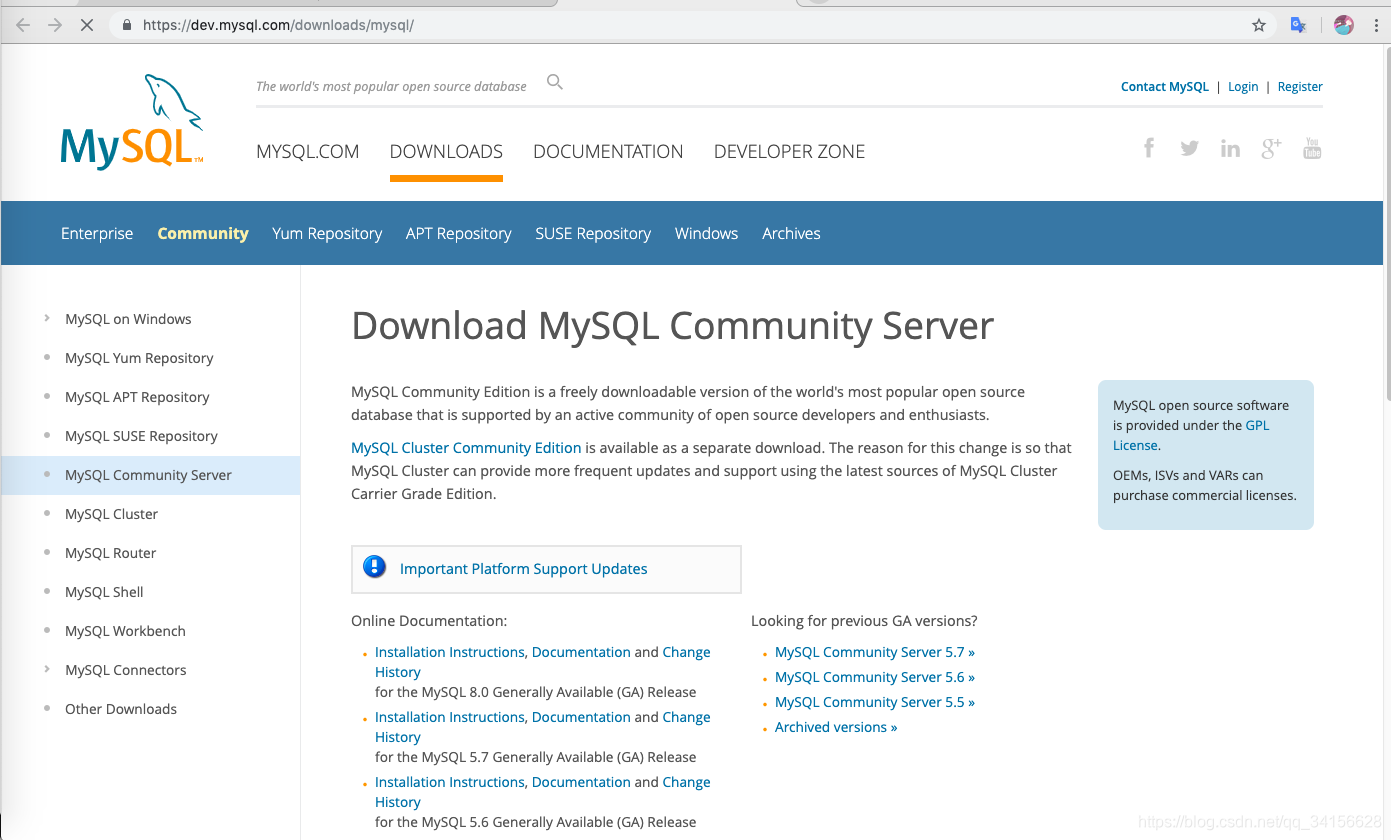
Task: Open the MYSQL.COM main tab
Action: click(x=308, y=151)
